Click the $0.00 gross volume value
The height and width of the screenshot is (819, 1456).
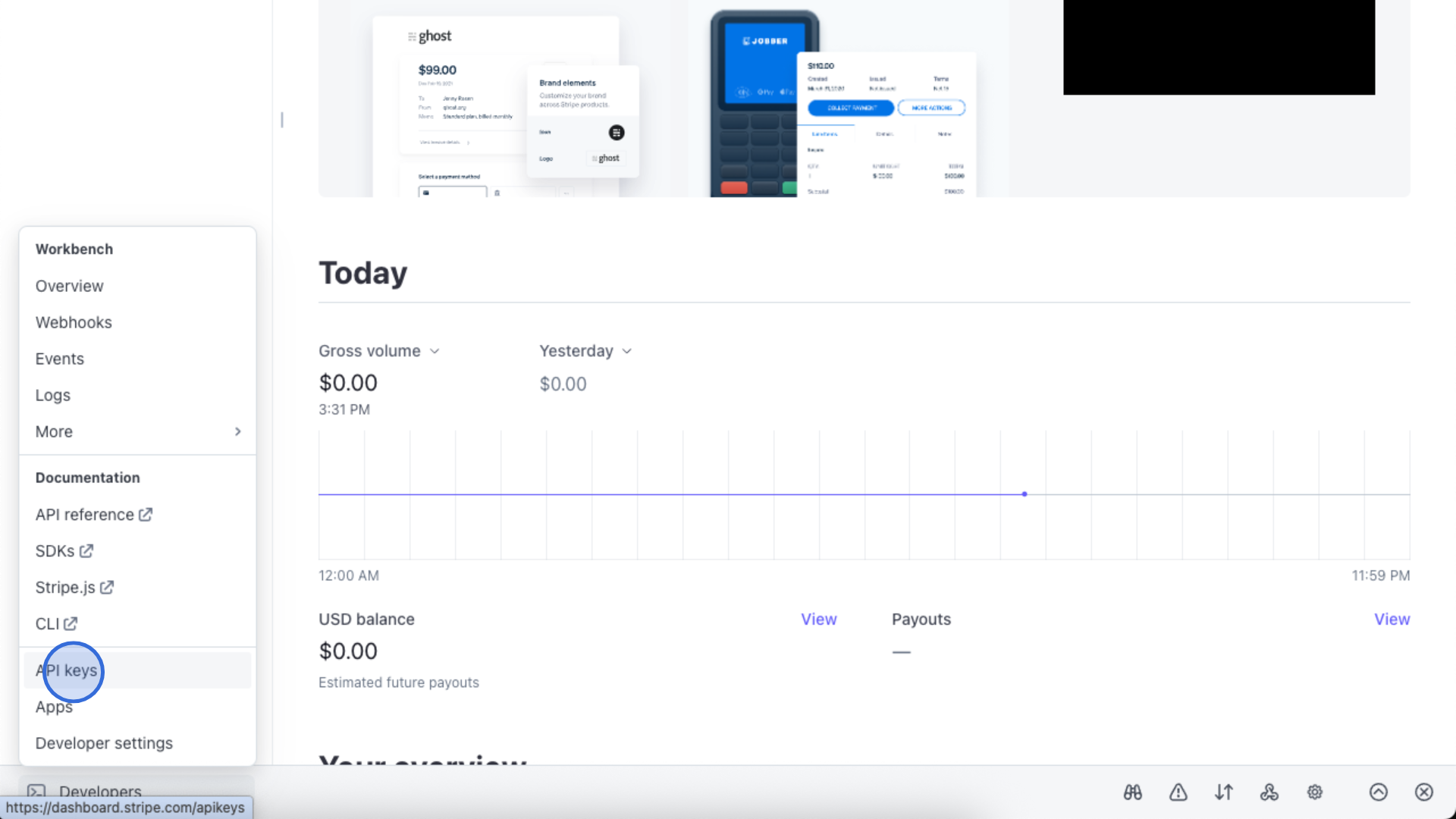tap(348, 383)
